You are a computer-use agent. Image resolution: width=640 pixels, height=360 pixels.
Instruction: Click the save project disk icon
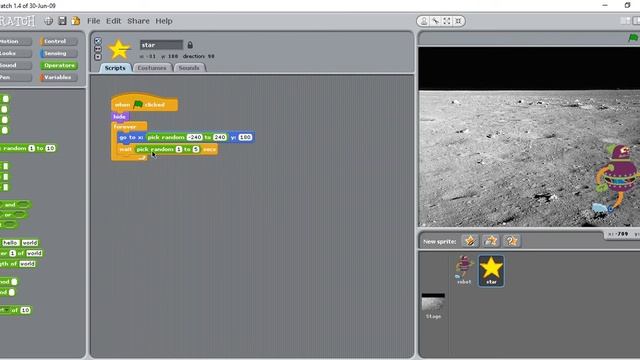(62, 21)
